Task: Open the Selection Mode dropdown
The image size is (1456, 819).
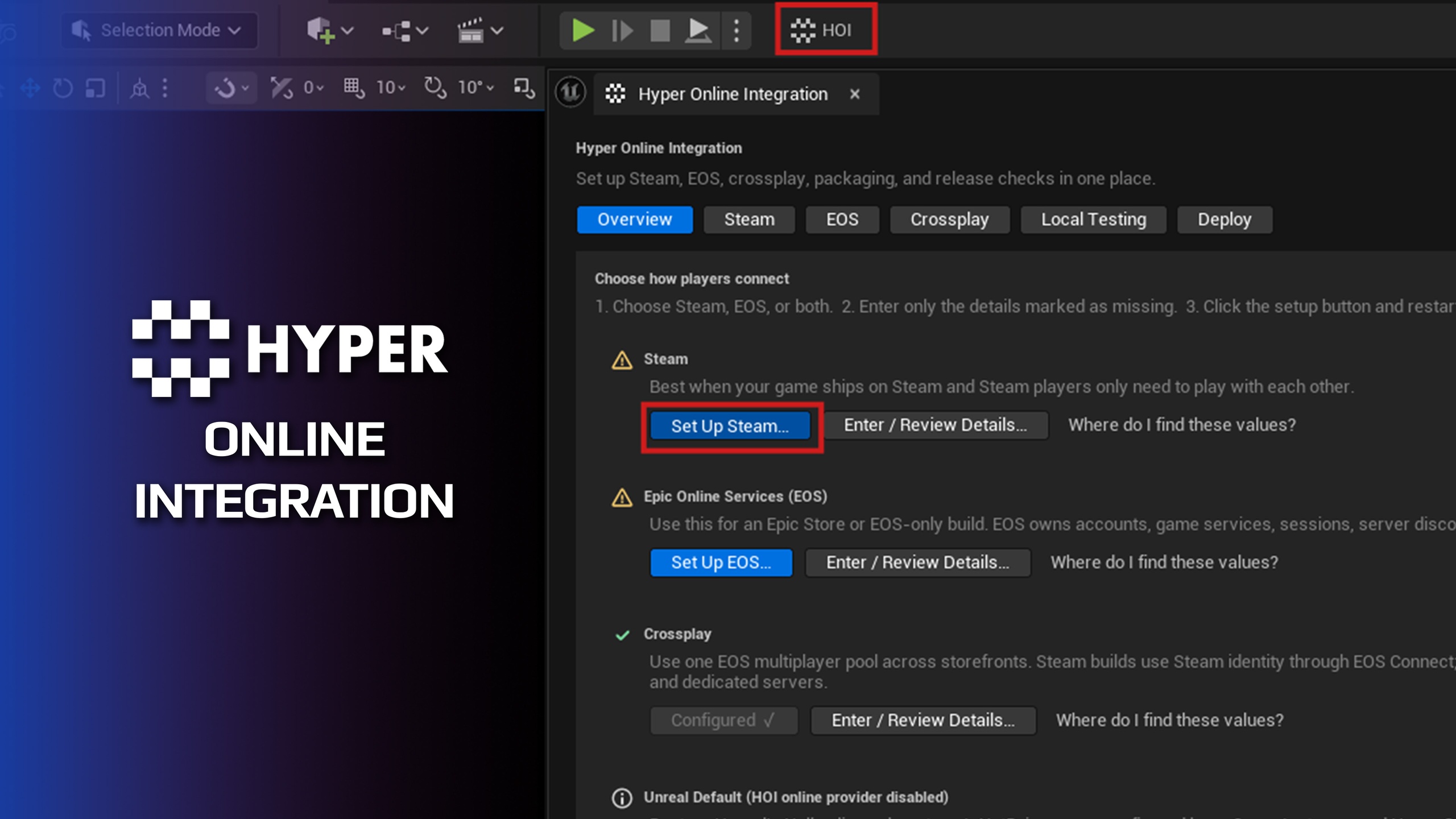Action: point(158,30)
